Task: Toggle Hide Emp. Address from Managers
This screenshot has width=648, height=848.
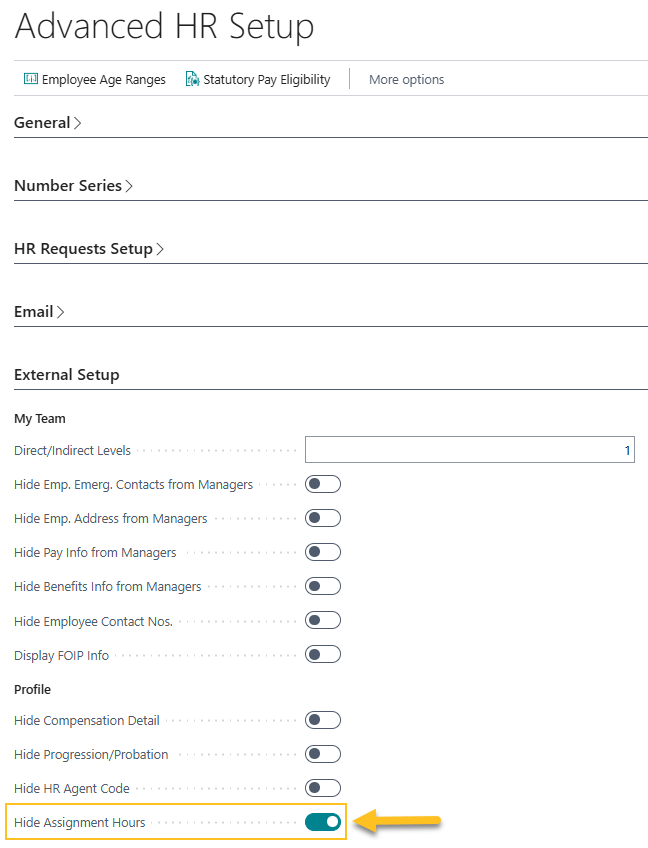Action: coord(322,517)
